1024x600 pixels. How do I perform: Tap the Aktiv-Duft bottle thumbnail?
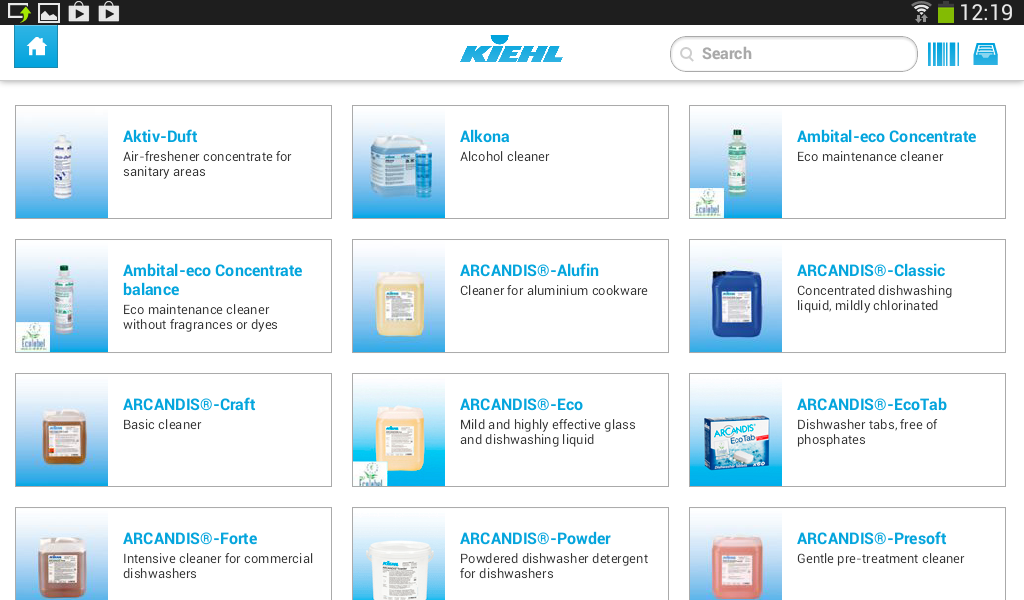click(x=63, y=166)
